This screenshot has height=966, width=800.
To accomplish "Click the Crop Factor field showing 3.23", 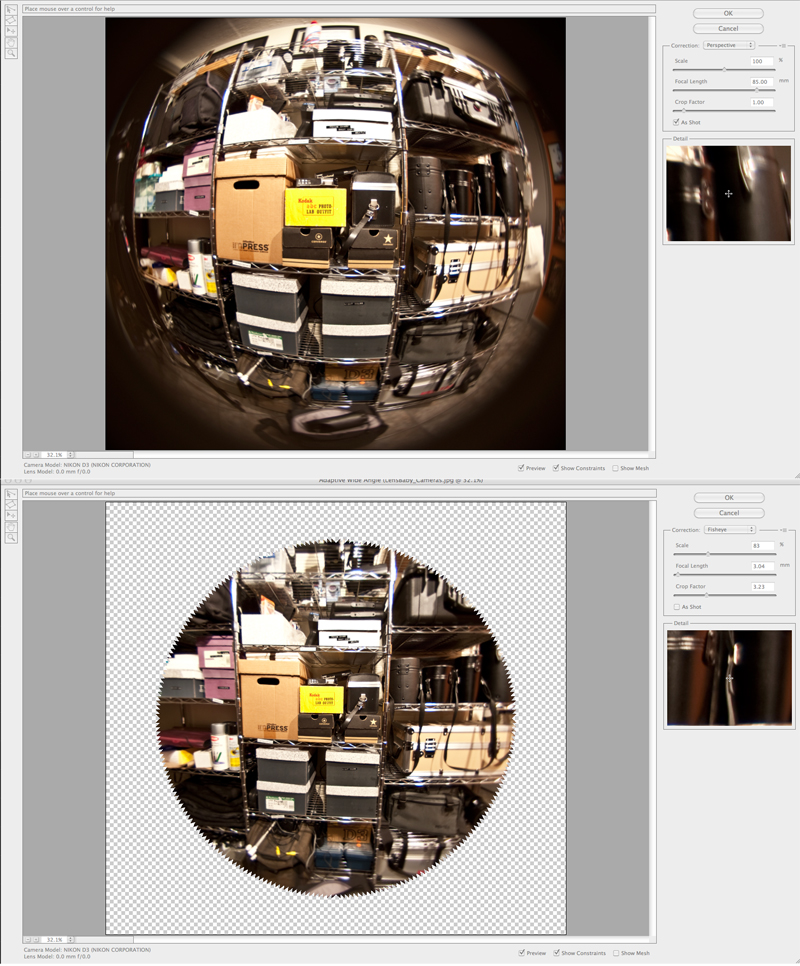I will pyautogui.click(x=763, y=586).
